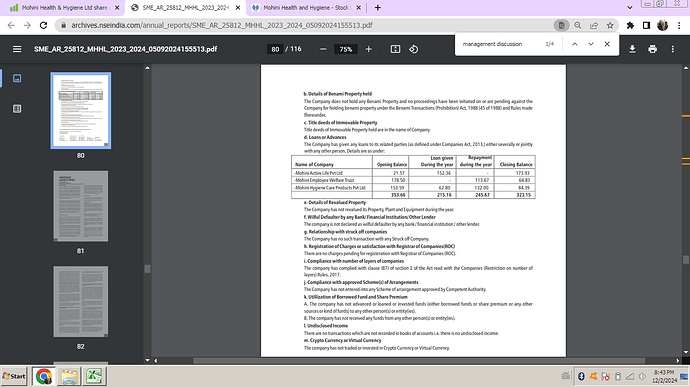Open the Chrome three-dot menu
The image size is (690, 387).
point(679,25)
